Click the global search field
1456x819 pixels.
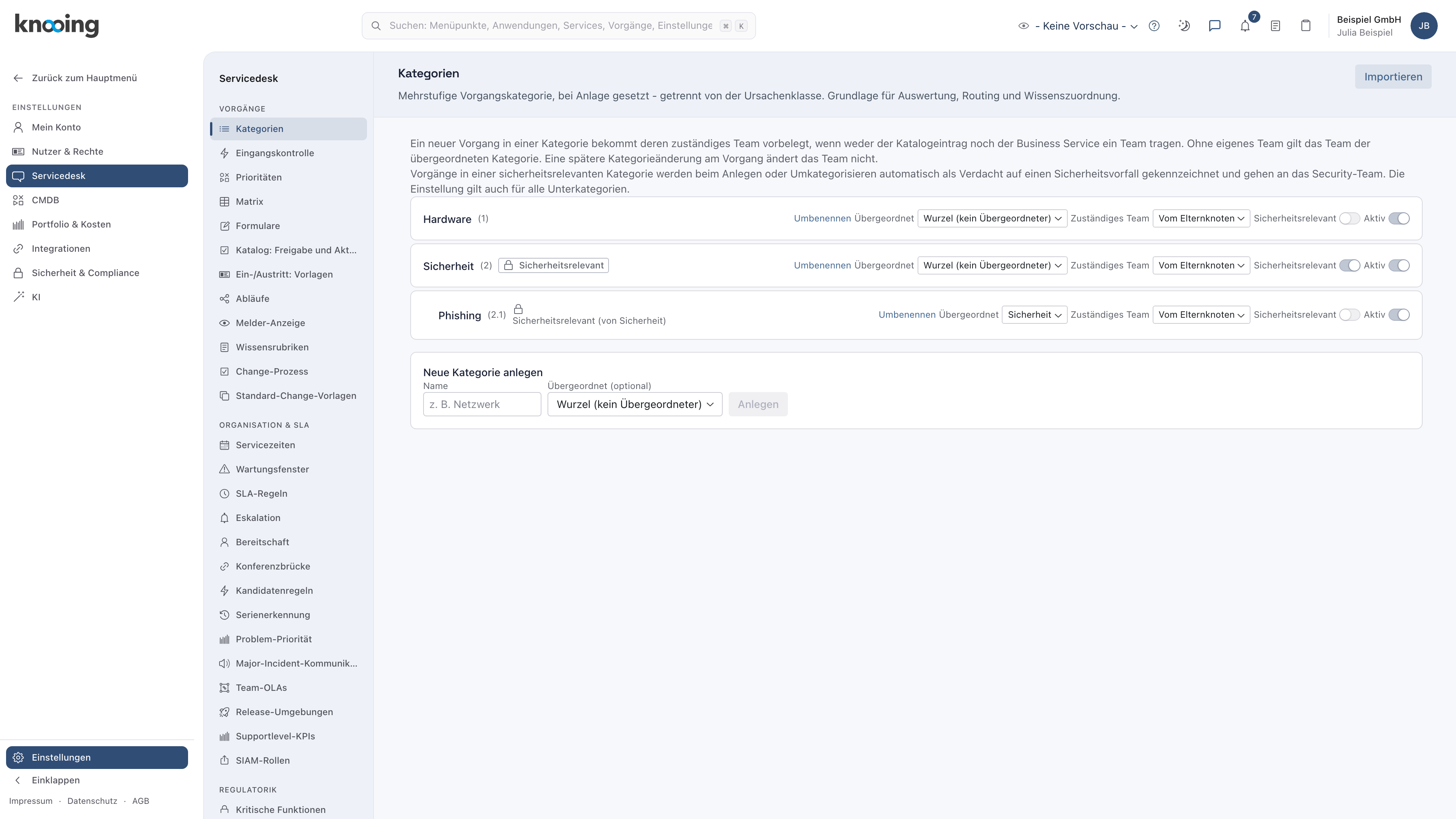(x=559, y=26)
